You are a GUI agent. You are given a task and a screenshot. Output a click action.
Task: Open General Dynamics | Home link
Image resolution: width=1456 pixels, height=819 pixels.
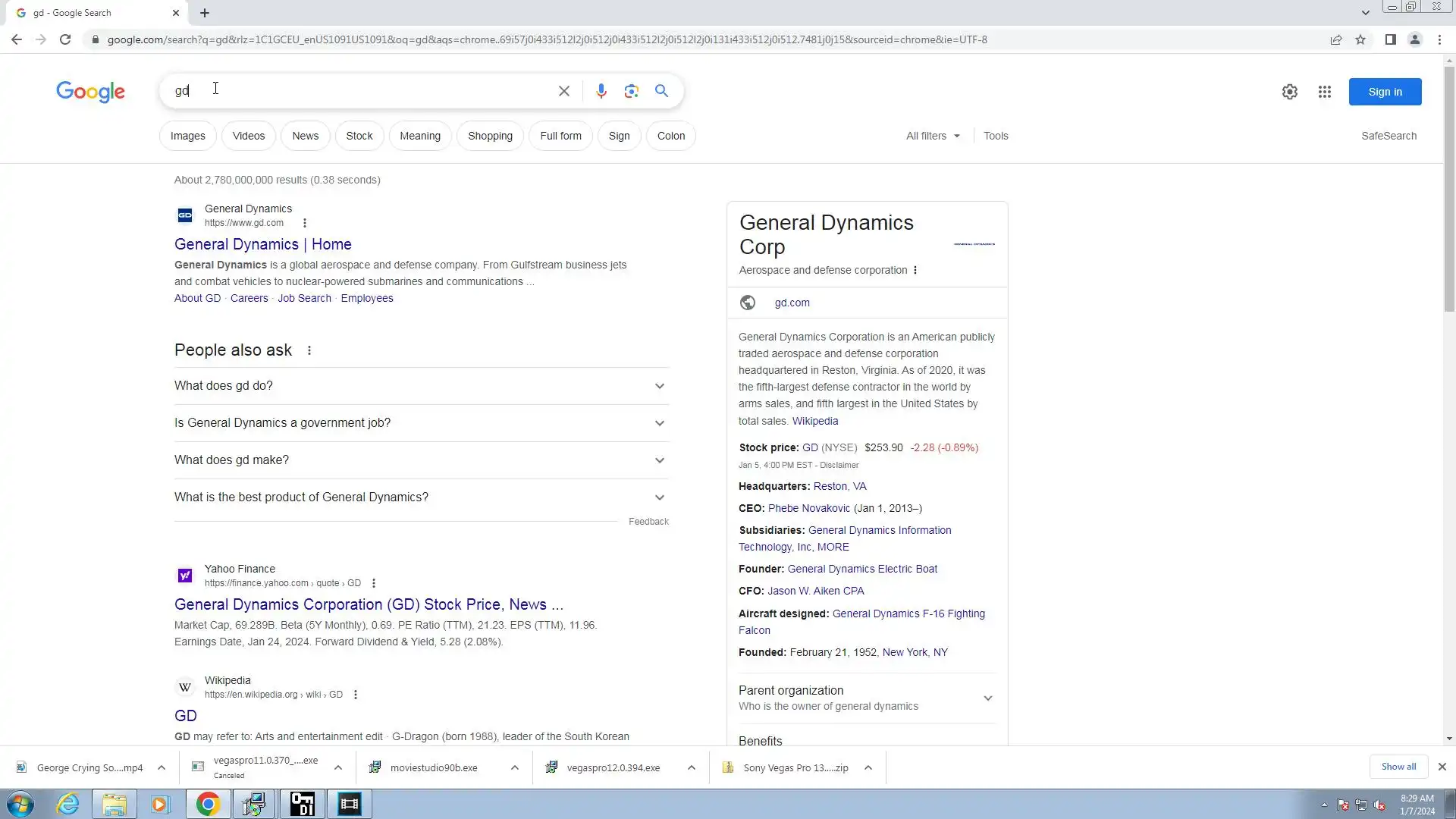coord(262,244)
